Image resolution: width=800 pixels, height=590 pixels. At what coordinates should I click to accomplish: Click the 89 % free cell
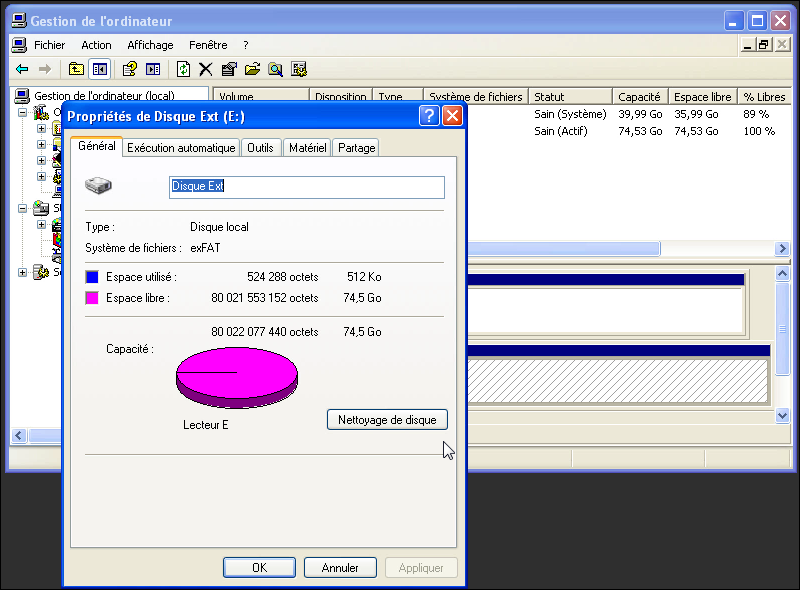coord(756,114)
